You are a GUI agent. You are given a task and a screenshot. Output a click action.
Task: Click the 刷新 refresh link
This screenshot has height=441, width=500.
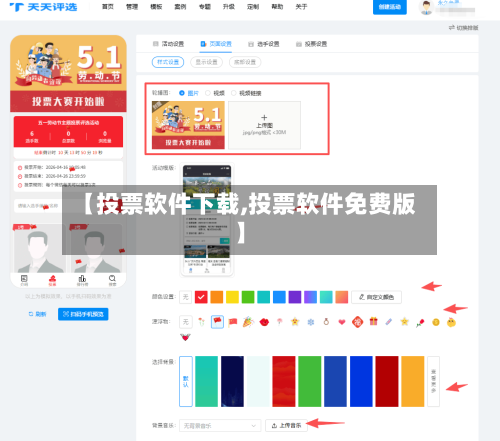point(37,314)
